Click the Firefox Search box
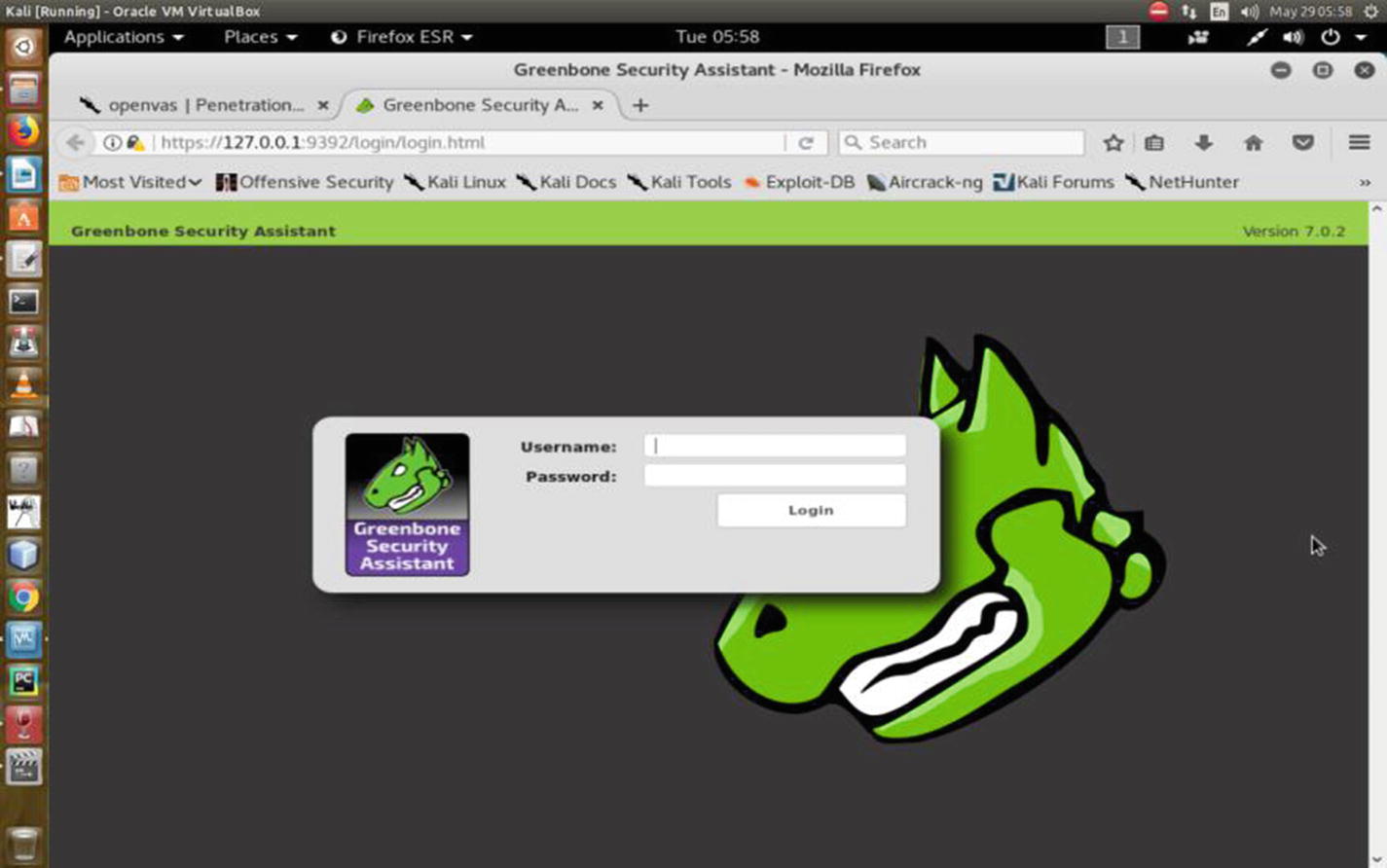 (x=962, y=142)
